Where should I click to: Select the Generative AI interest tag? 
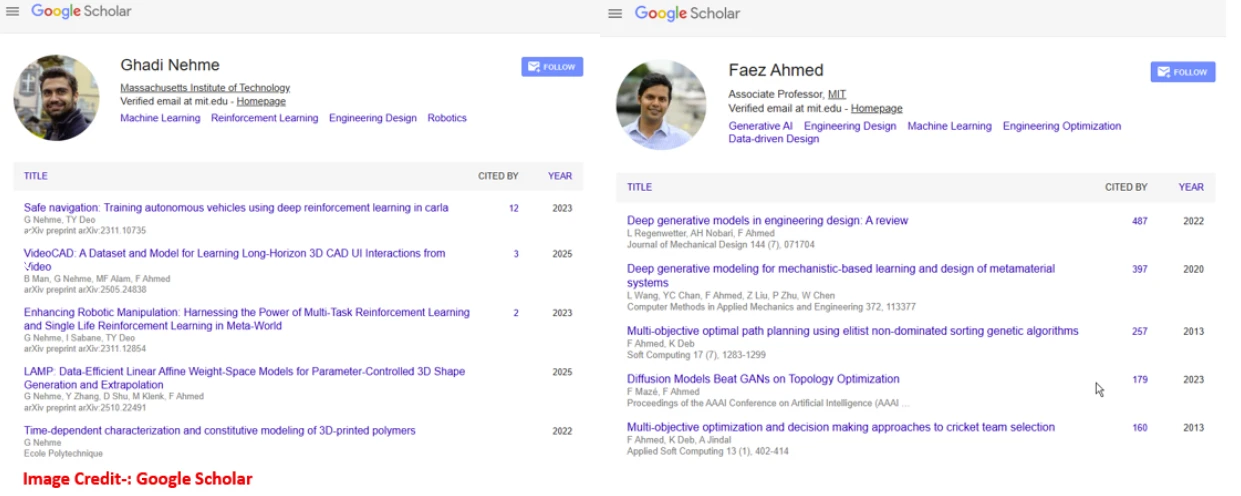(x=760, y=126)
